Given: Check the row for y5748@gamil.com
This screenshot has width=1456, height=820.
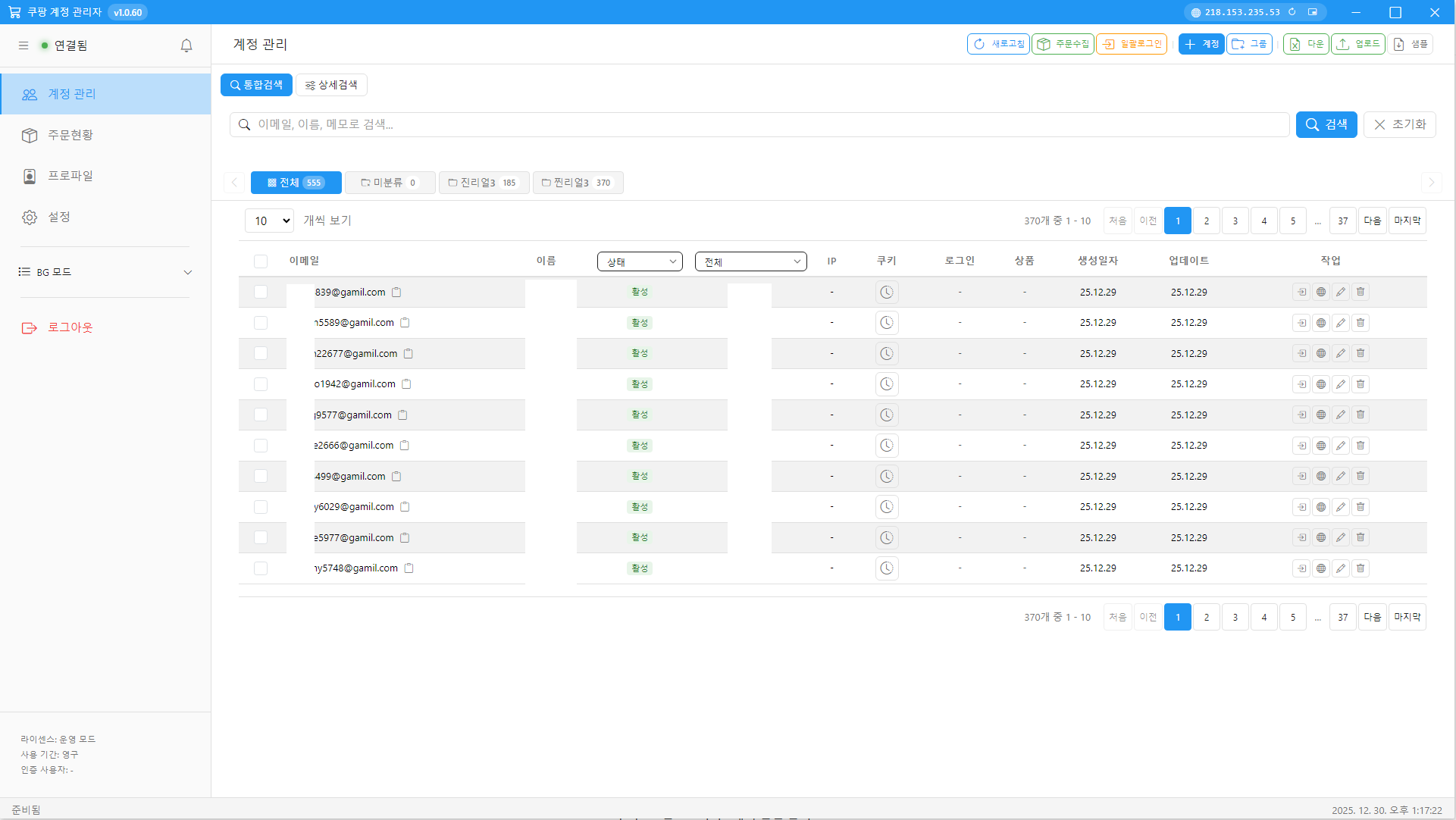Looking at the screenshot, I should [x=261, y=568].
